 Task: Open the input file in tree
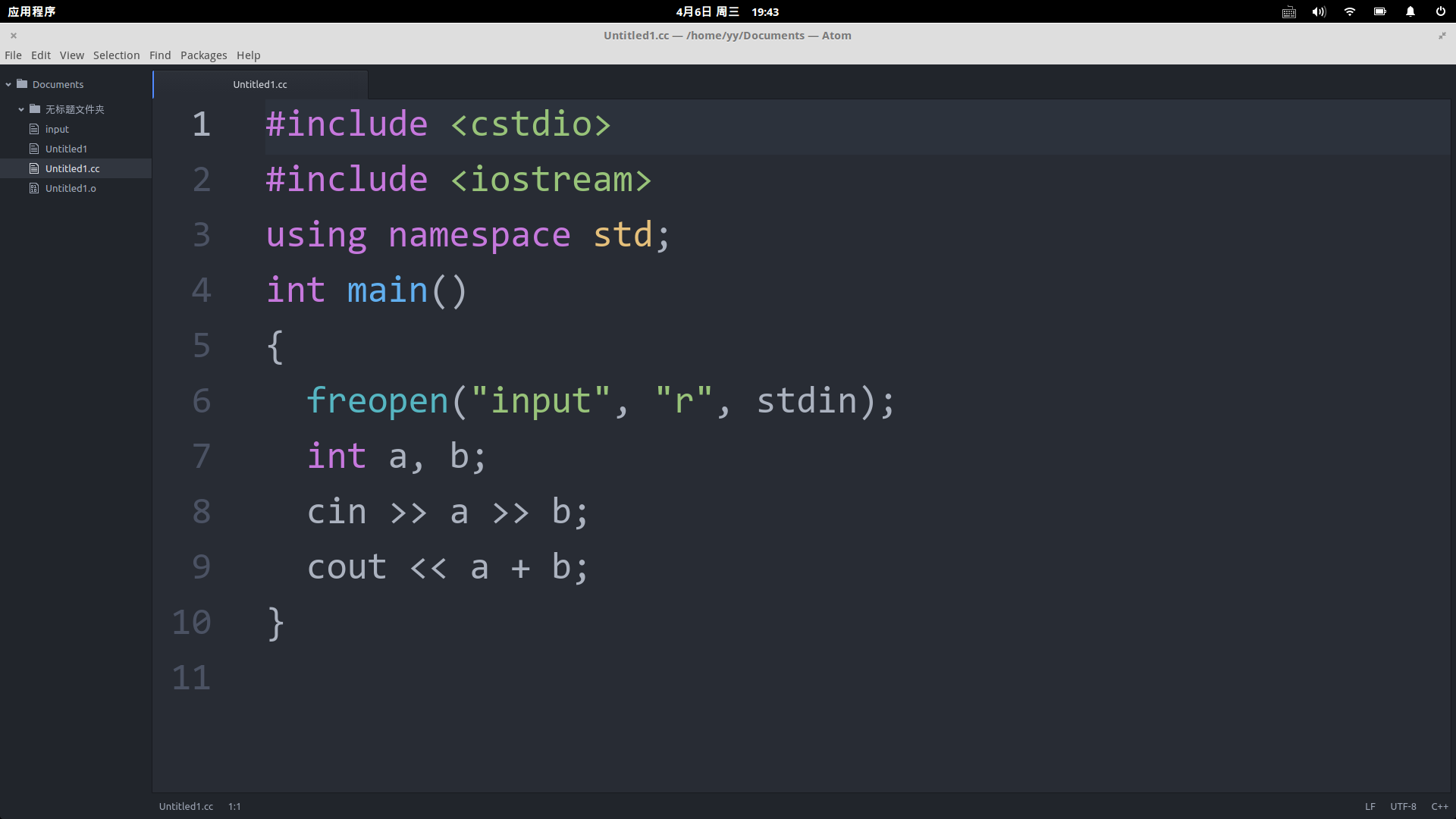pos(57,129)
